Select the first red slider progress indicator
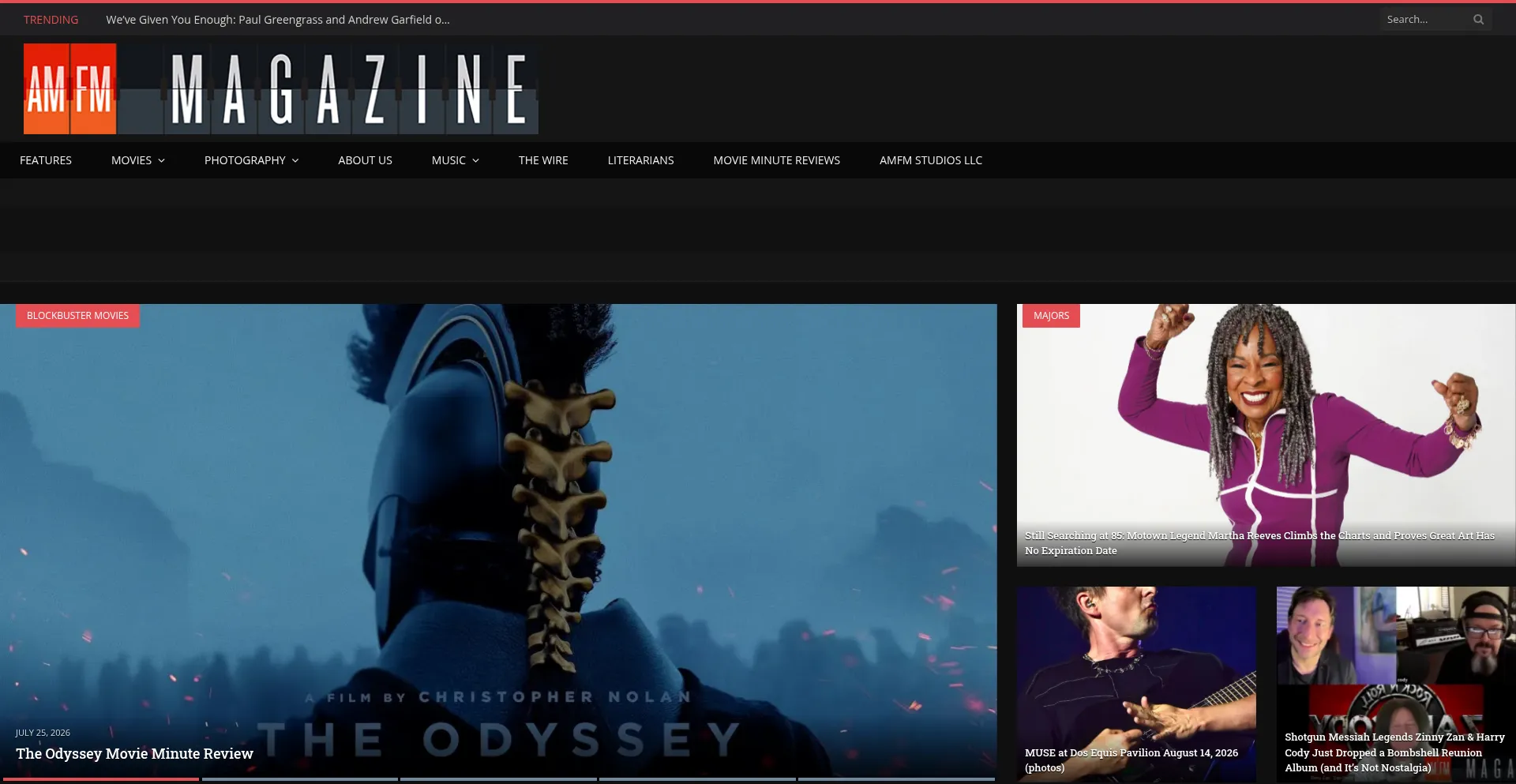Screen dimensions: 1516x784 coord(100,779)
